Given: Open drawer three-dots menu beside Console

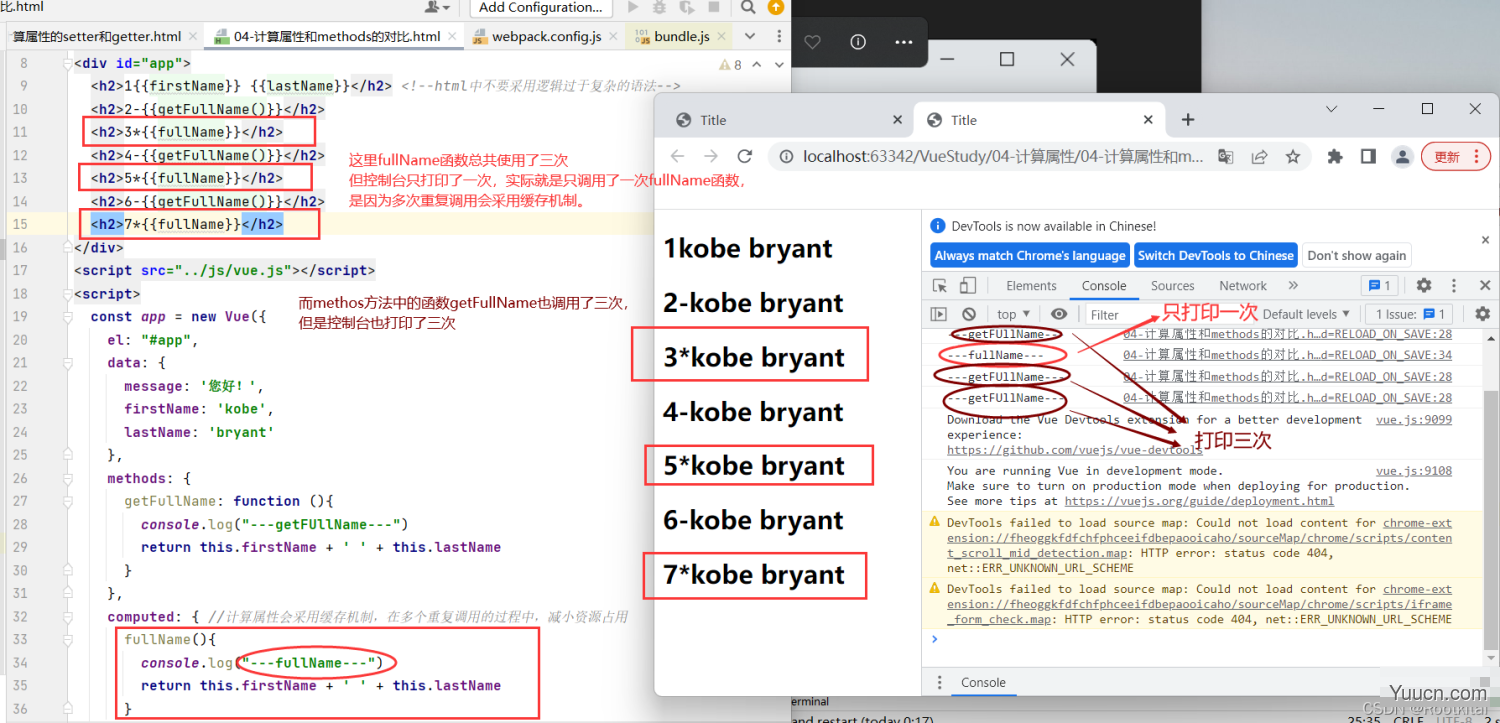Looking at the screenshot, I should pyautogui.click(x=939, y=682).
